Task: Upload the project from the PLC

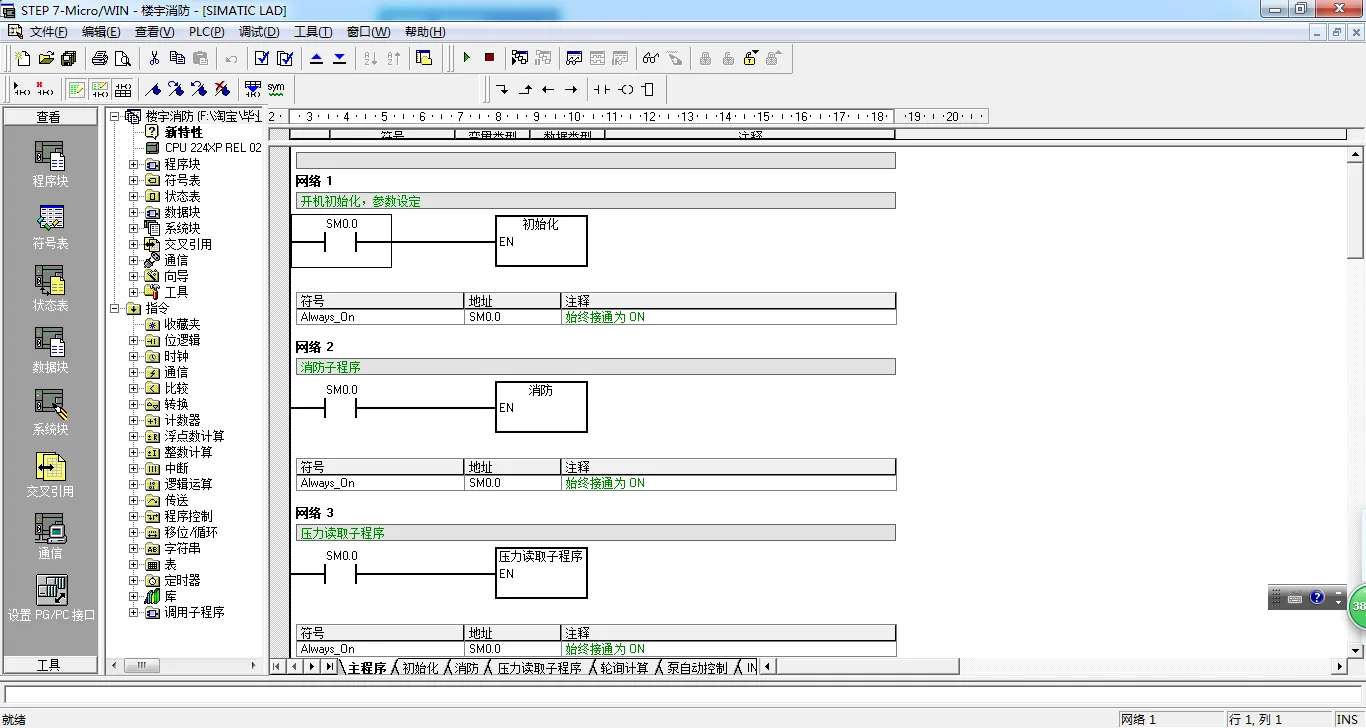Action: pyautogui.click(x=317, y=58)
